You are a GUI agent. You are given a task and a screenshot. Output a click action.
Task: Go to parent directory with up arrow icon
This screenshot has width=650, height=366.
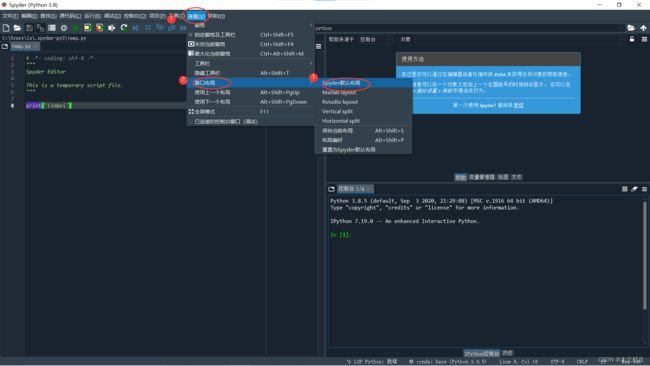[643, 28]
